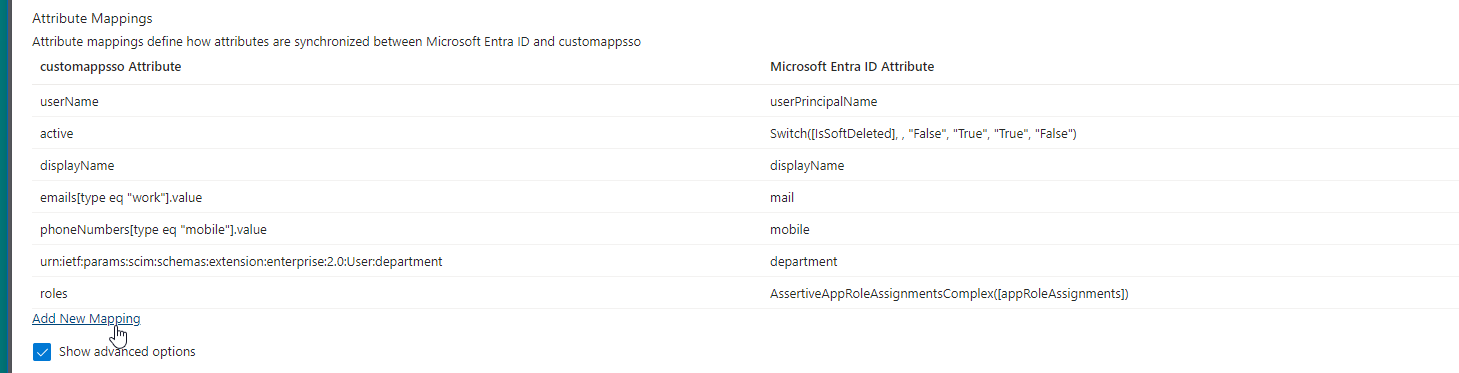Open the emails work value mapping
Screen dimensions: 1459x373
[121, 198]
